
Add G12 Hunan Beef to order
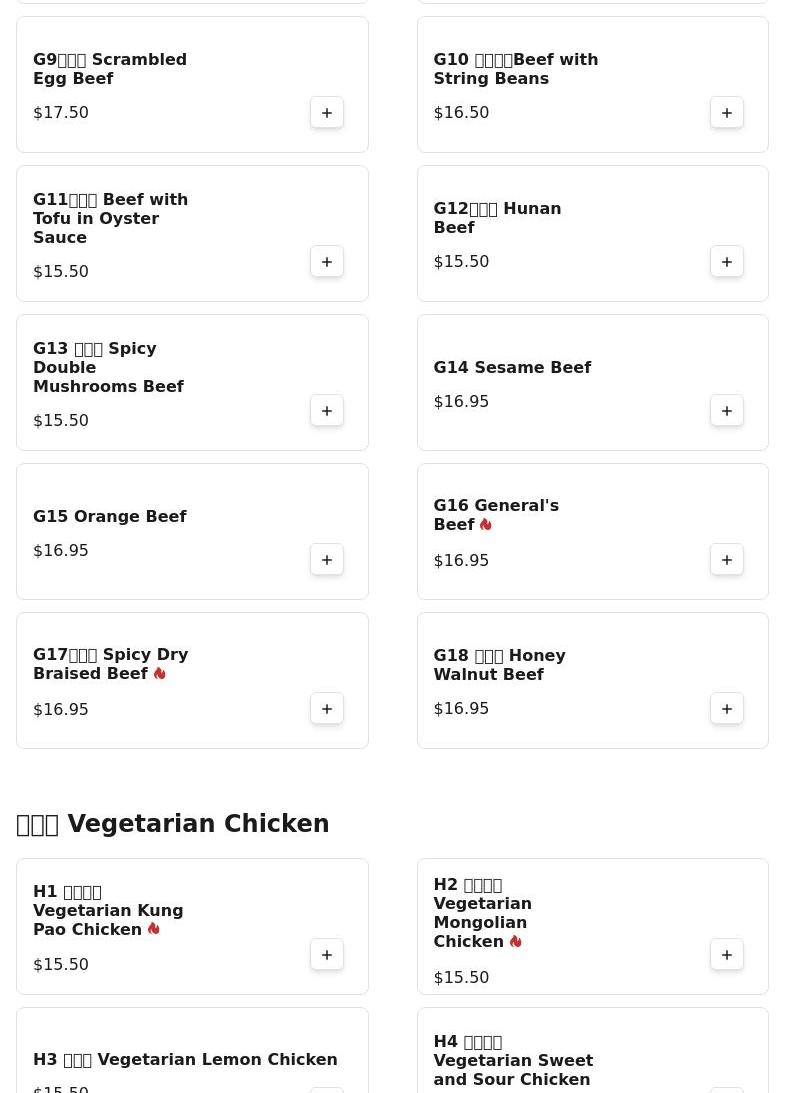727,262
